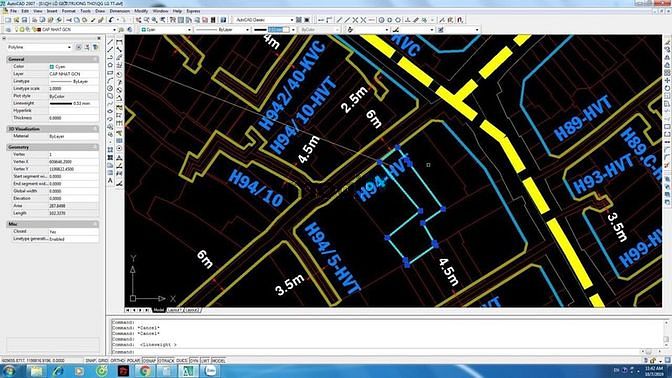Image resolution: width=672 pixels, height=378 pixels.
Task: Click the Windows Start button
Action: [9, 371]
